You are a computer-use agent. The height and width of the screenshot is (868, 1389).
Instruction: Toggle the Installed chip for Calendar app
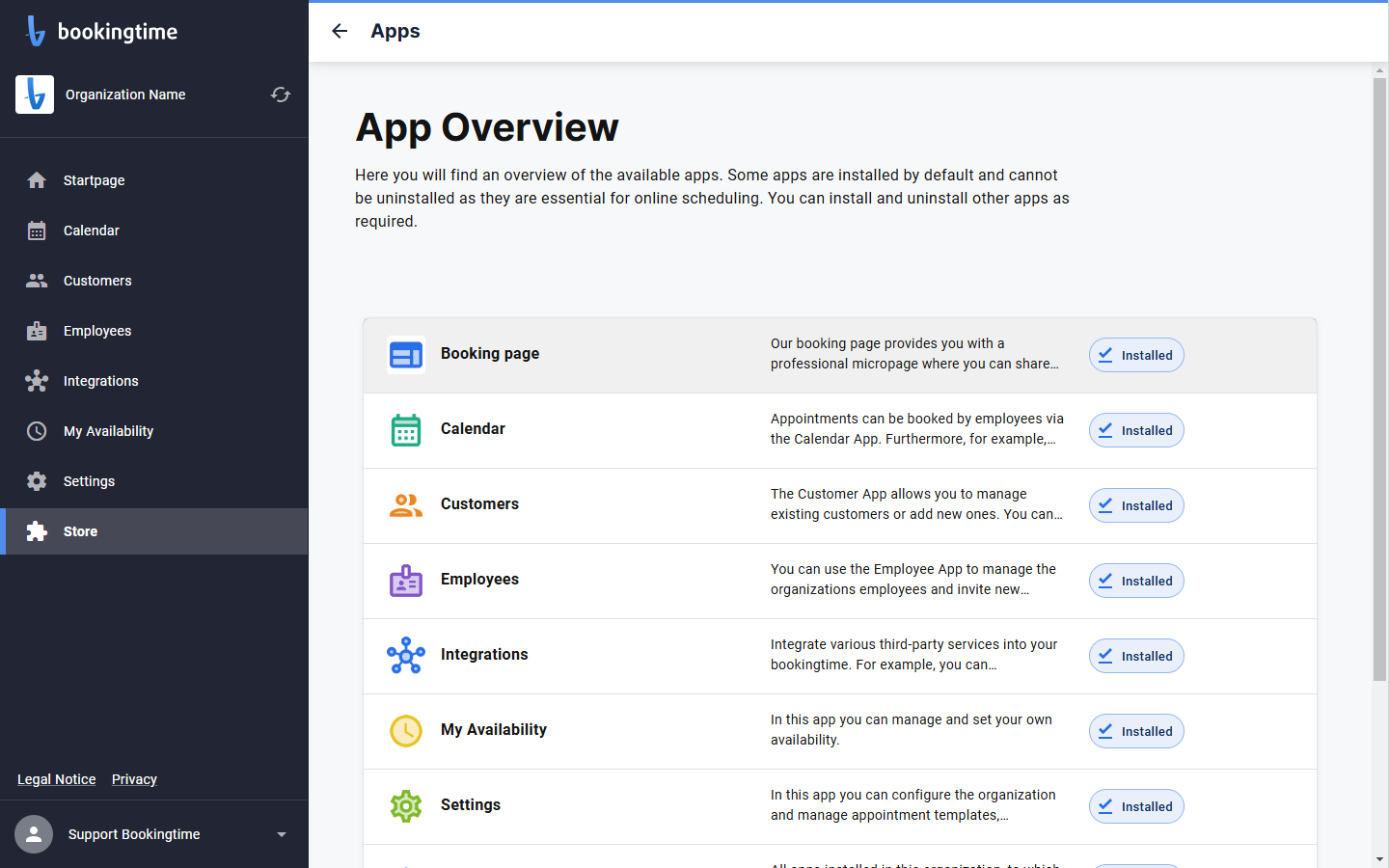pos(1136,430)
